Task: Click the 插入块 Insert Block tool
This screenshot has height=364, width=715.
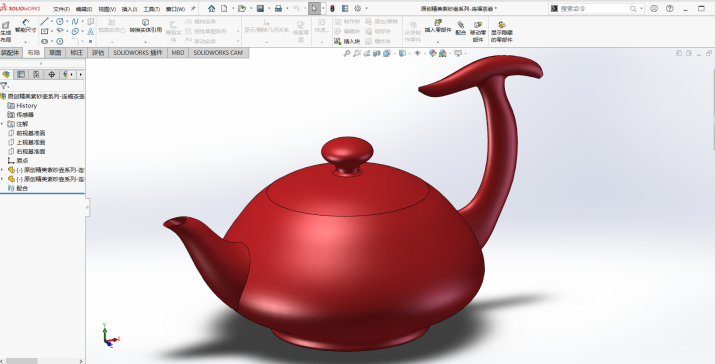Action: click(347, 42)
